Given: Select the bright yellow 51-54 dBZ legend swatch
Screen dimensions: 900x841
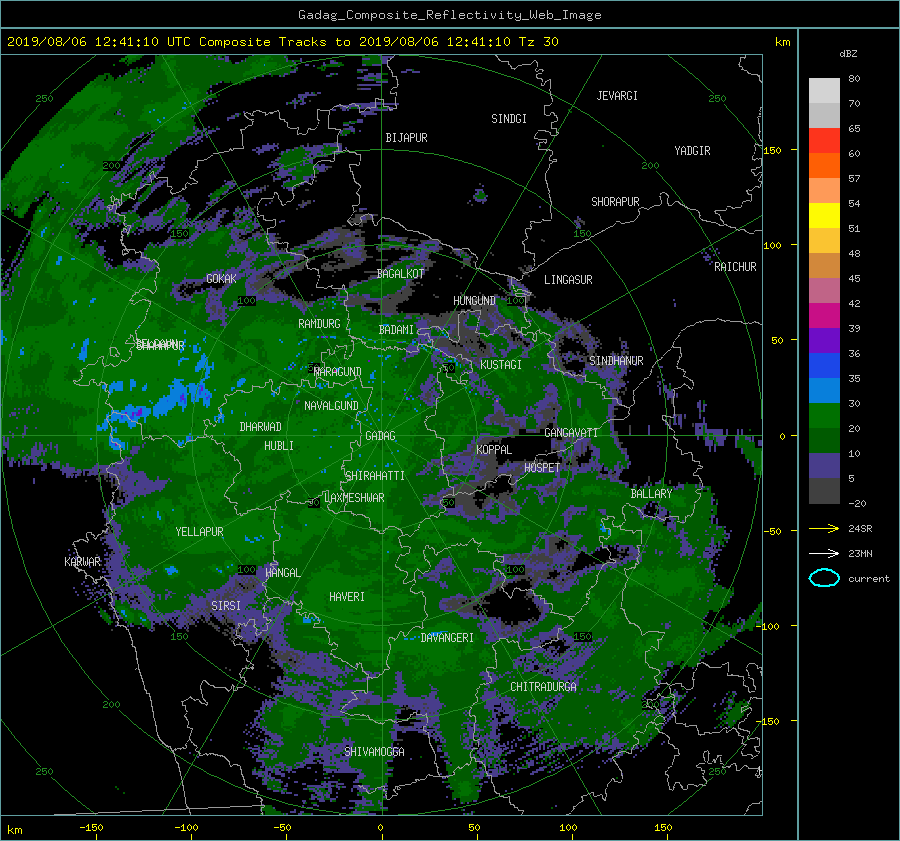Looking at the screenshot, I should pos(824,215).
